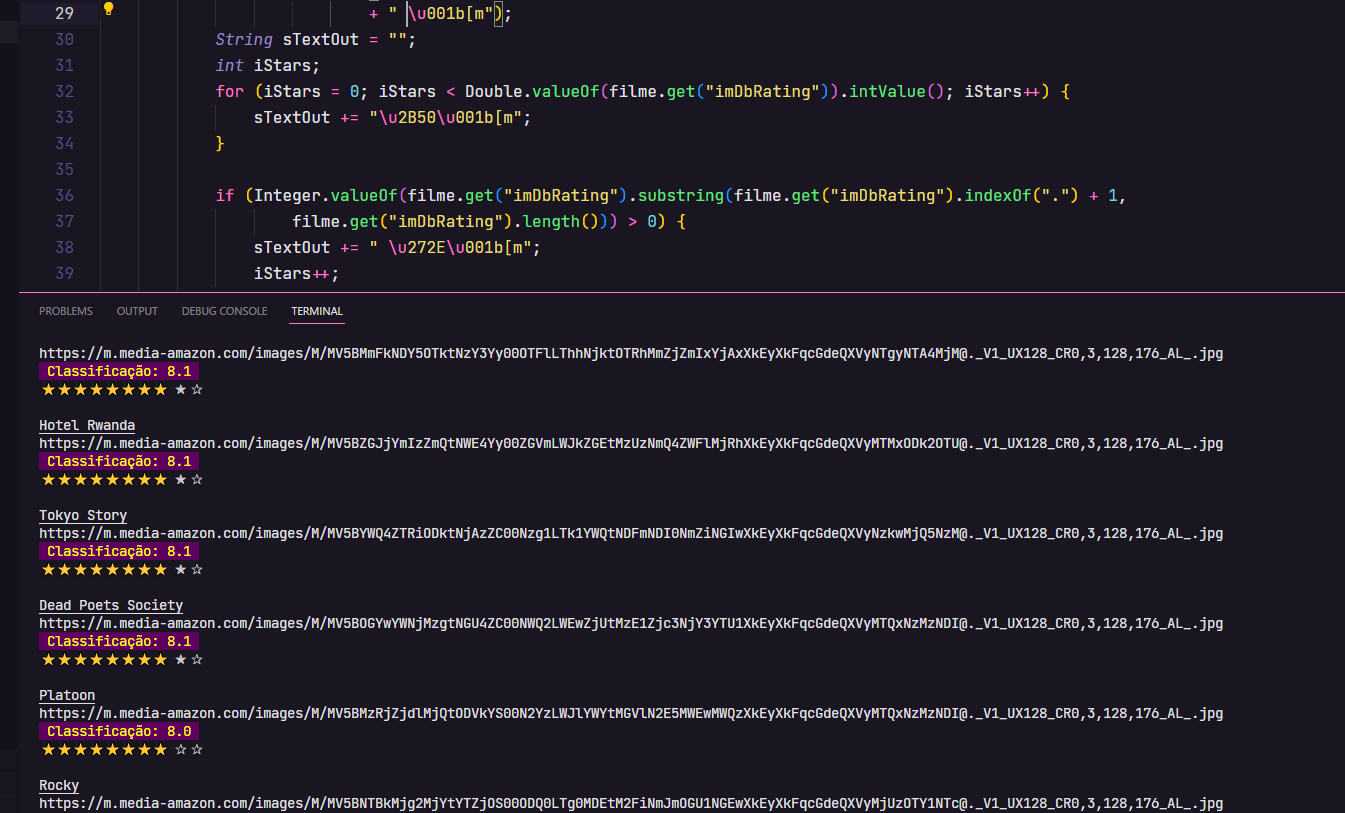The height and width of the screenshot is (813, 1345).
Task: Follow the Tokyo Story link
Action: pyautogui.click(x=83, y=514)
